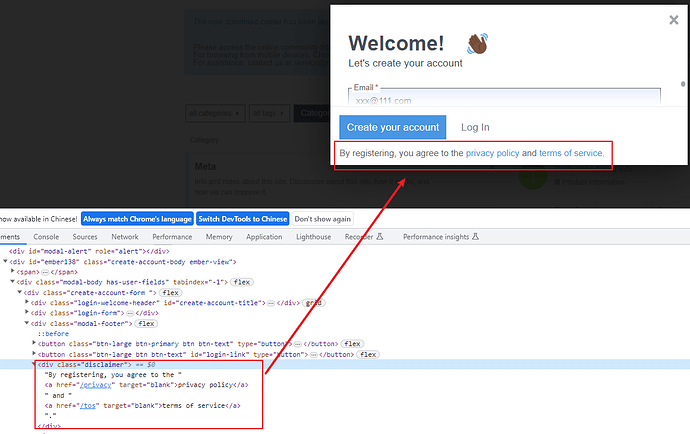The width and height of the screenshot is (690, 434).
Task: Expand the login-form div
Action: [27, 313]
